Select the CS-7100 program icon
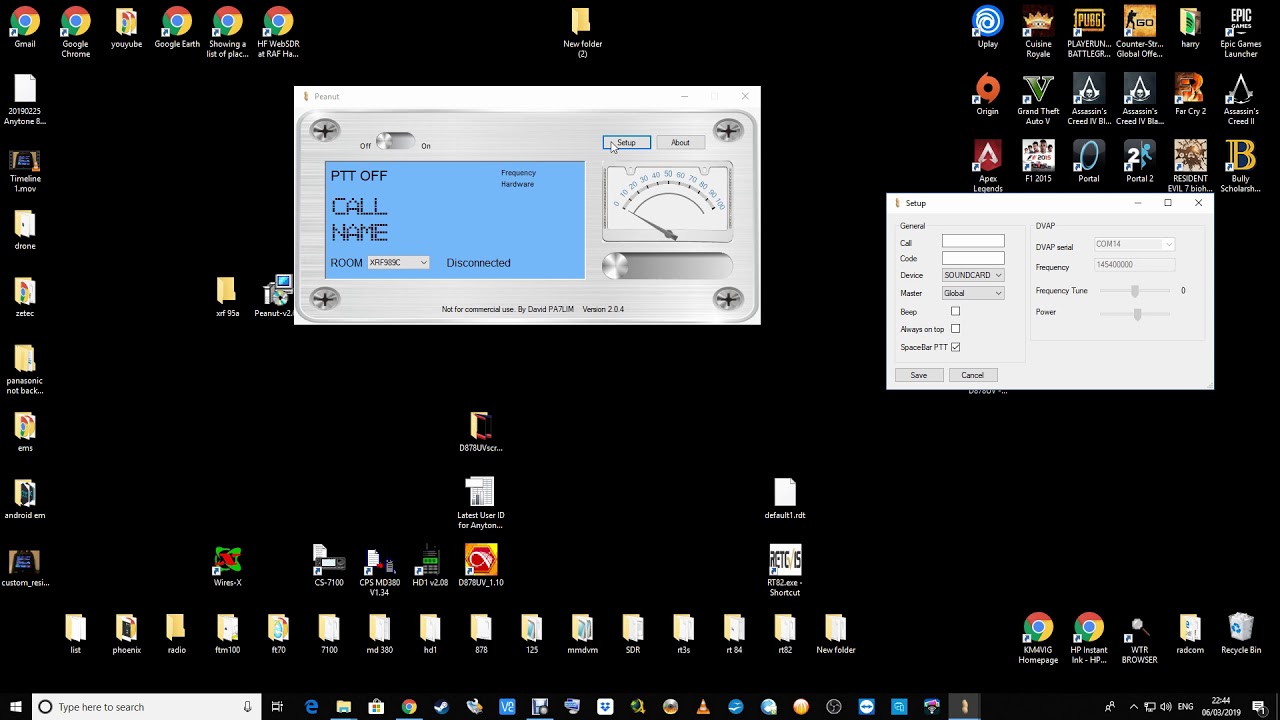 coord(329,566)
